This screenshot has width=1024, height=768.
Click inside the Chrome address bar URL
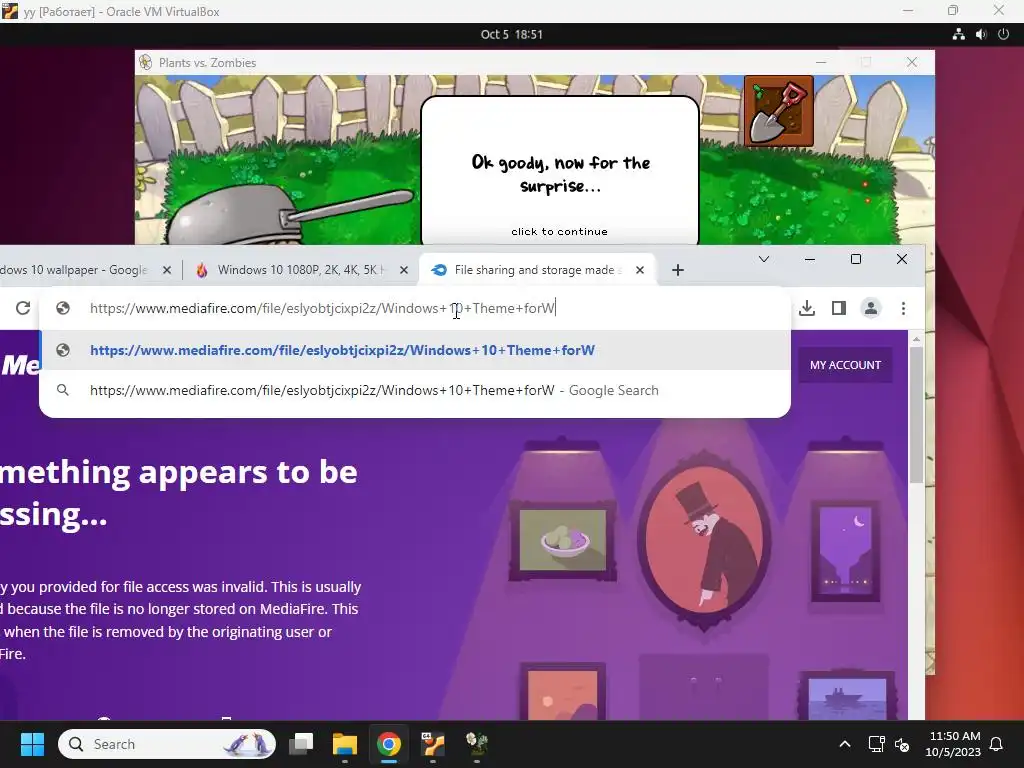coord(323,308)
